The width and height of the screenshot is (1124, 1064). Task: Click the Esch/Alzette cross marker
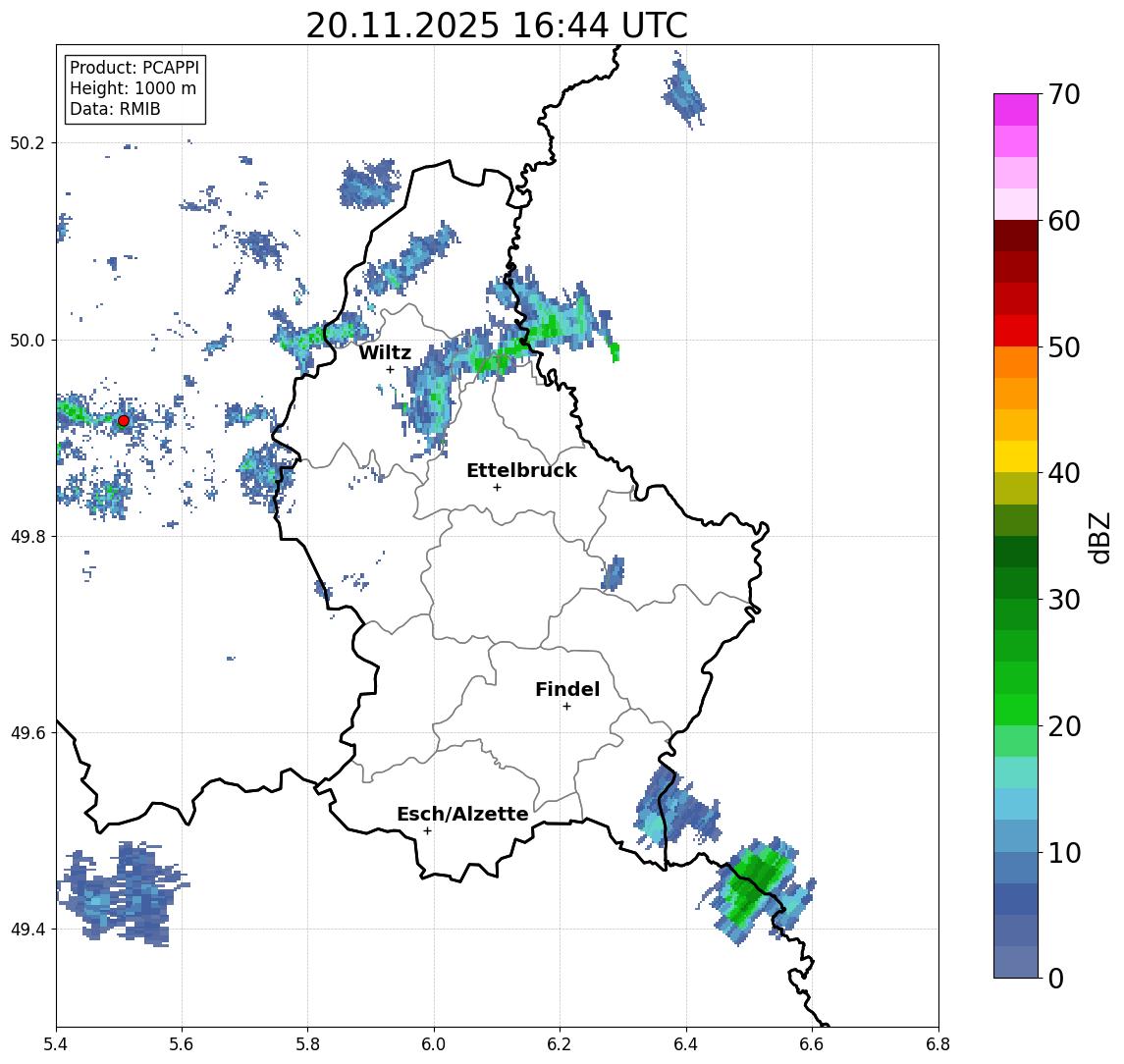[x=427, y=831]
